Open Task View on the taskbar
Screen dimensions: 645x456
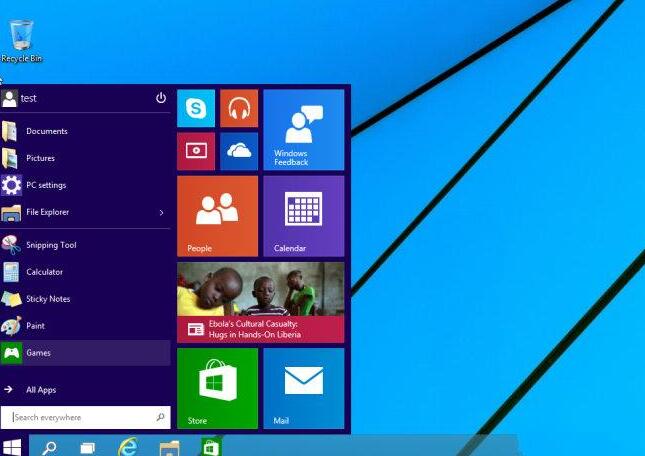click(88, 448)
